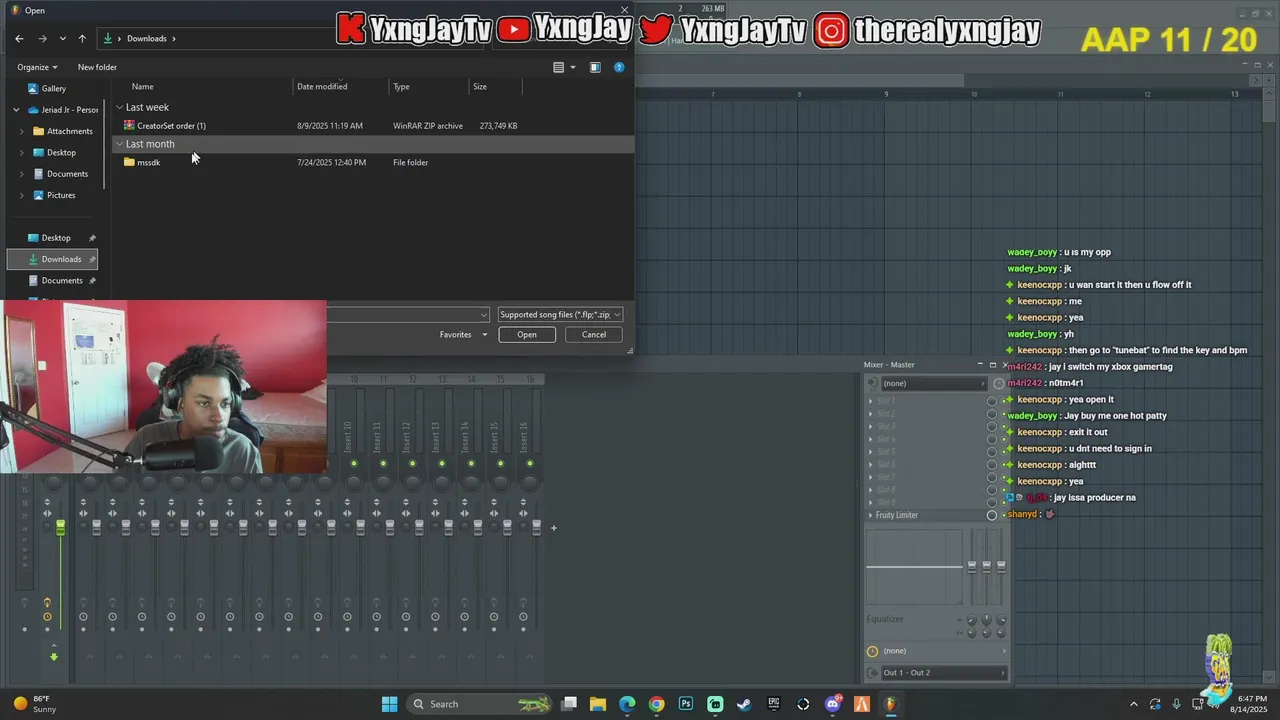Click the mixer latency clock icon
This screenshot has width=1280, height=720.
pyautogui.click(x=872, y=651)
